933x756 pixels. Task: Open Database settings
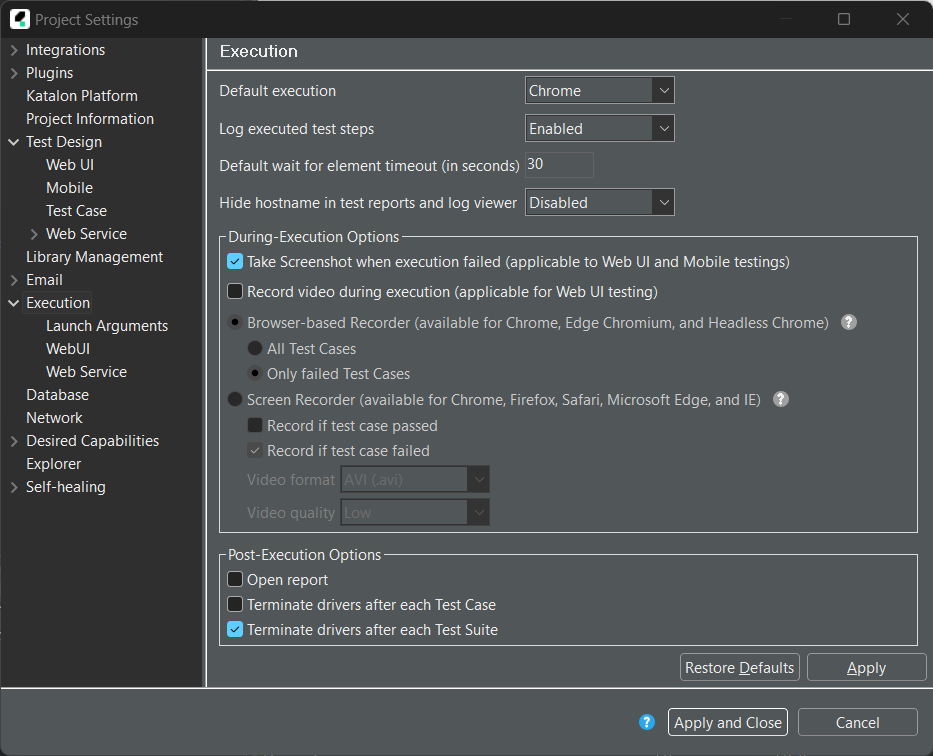[57, 395]
